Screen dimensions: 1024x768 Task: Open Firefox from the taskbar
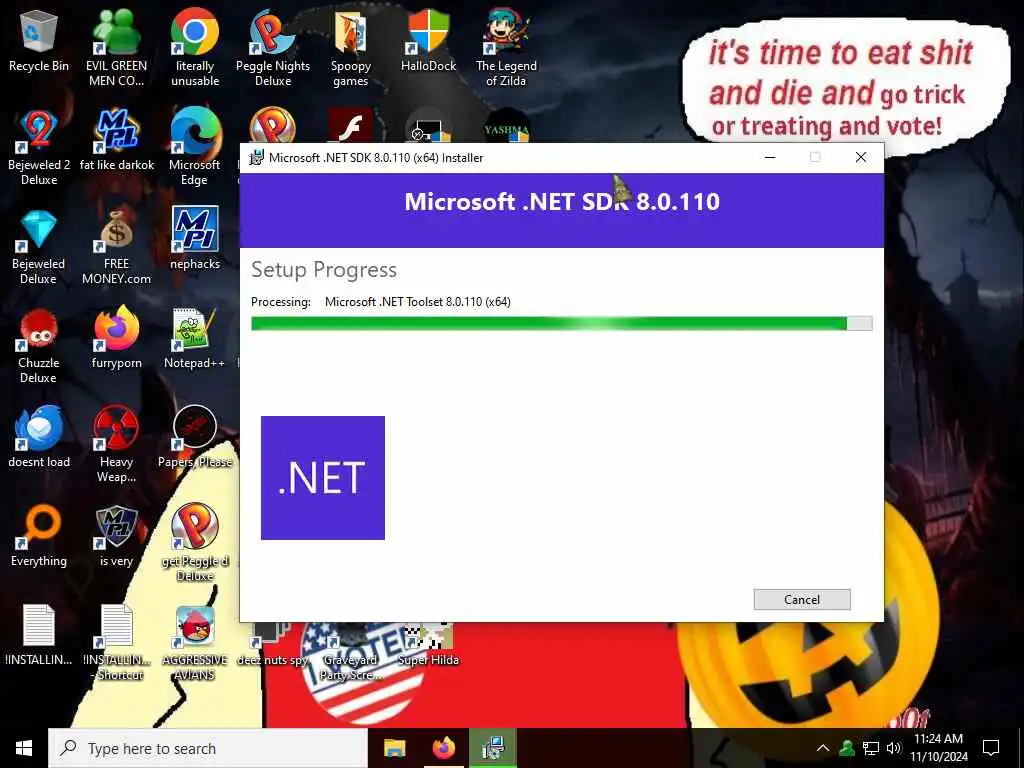[x=443, y=748]
